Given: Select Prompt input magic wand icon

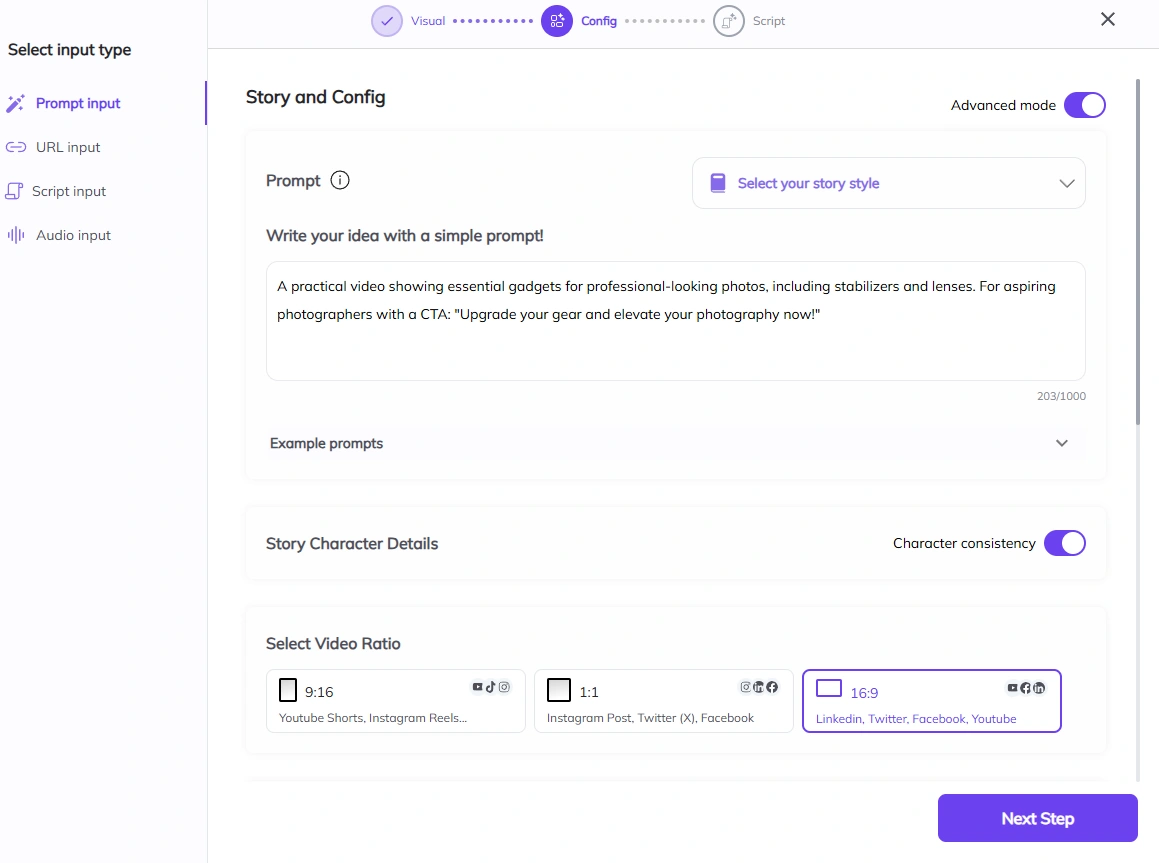Looking at the screenshot, I should tap(16, 103).
